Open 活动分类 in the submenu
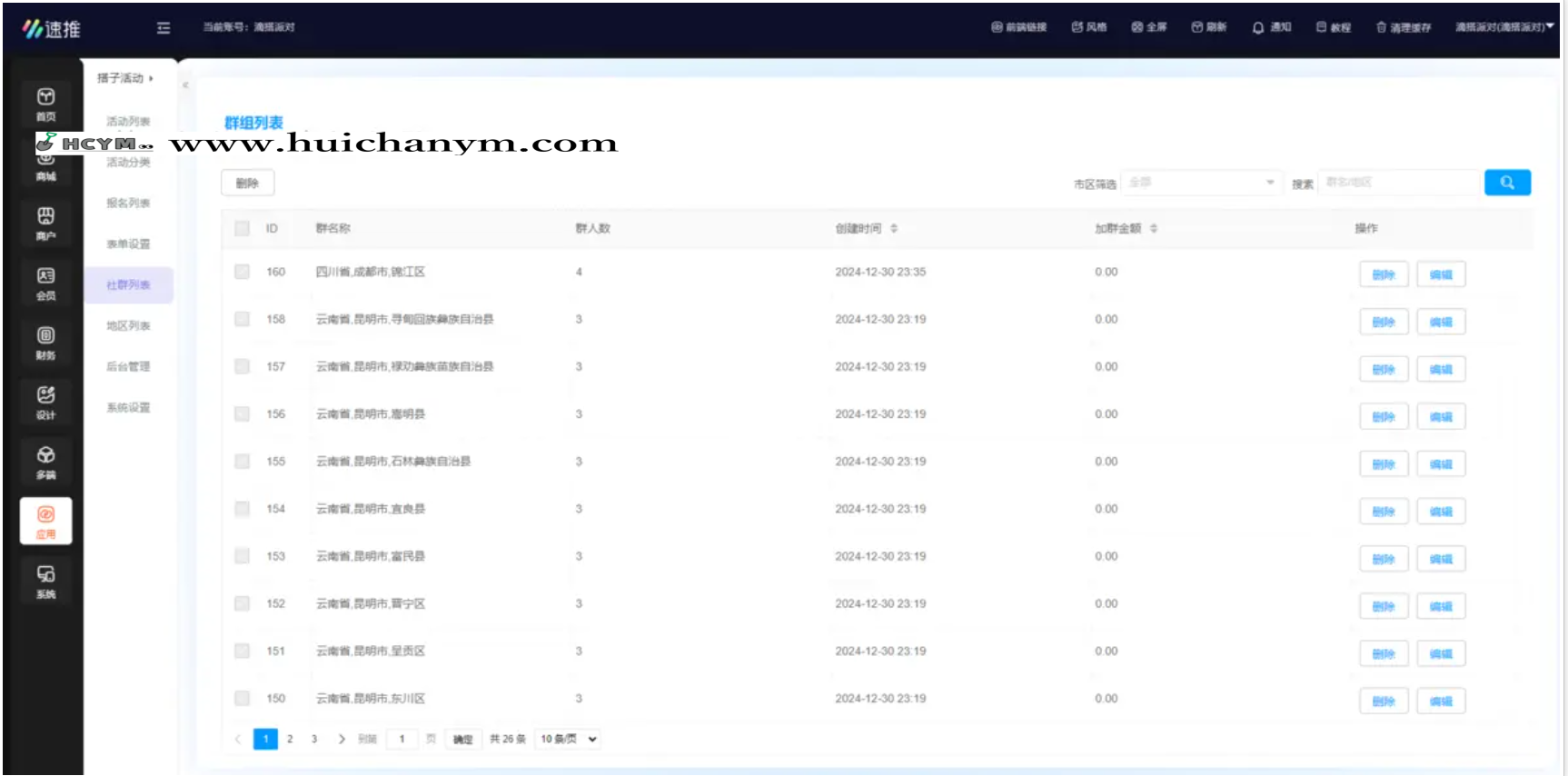The height and width of the screenshot is (776, 1568). point(128,162)
